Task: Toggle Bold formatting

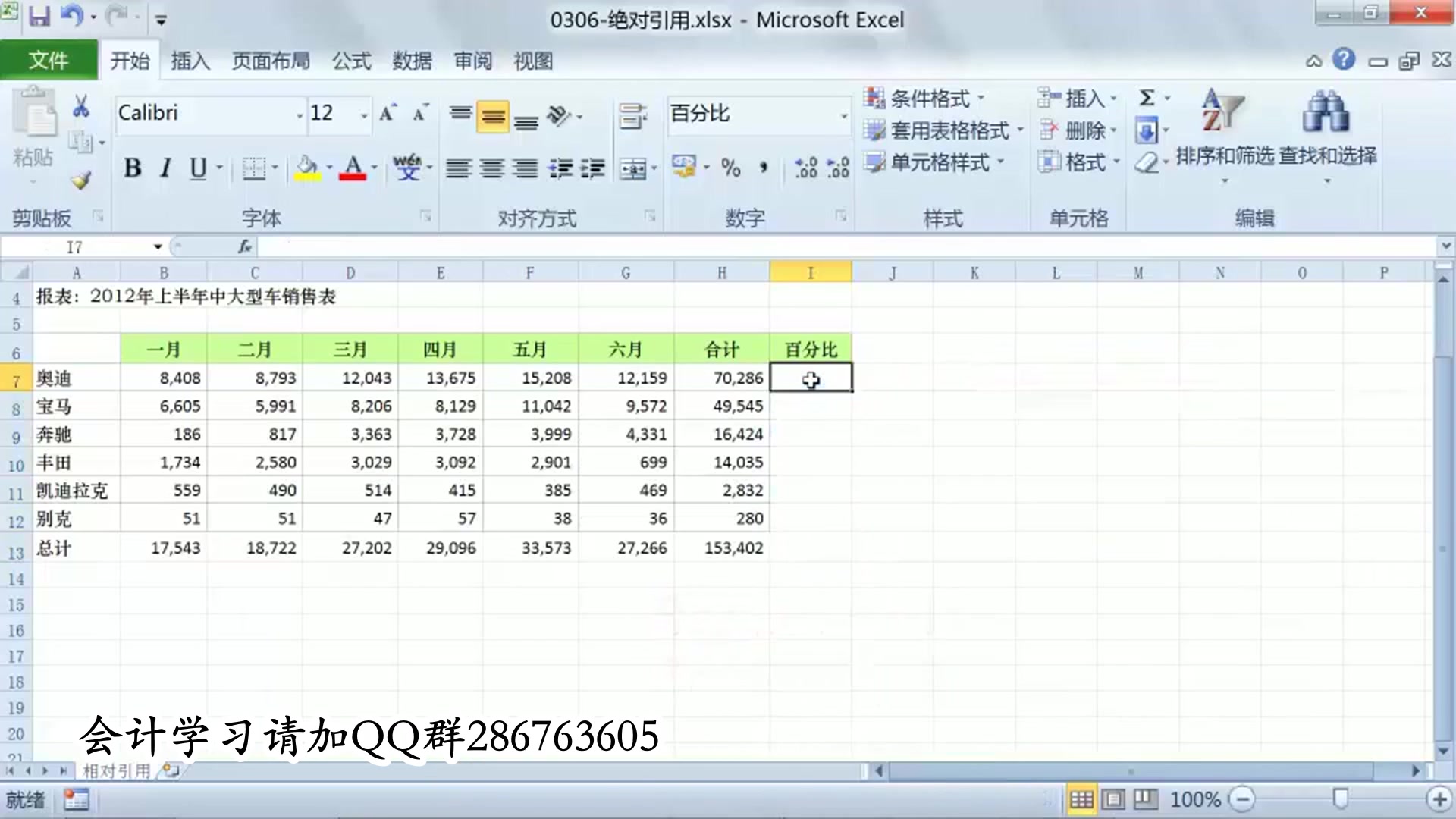Action: [x=133, y=168]
